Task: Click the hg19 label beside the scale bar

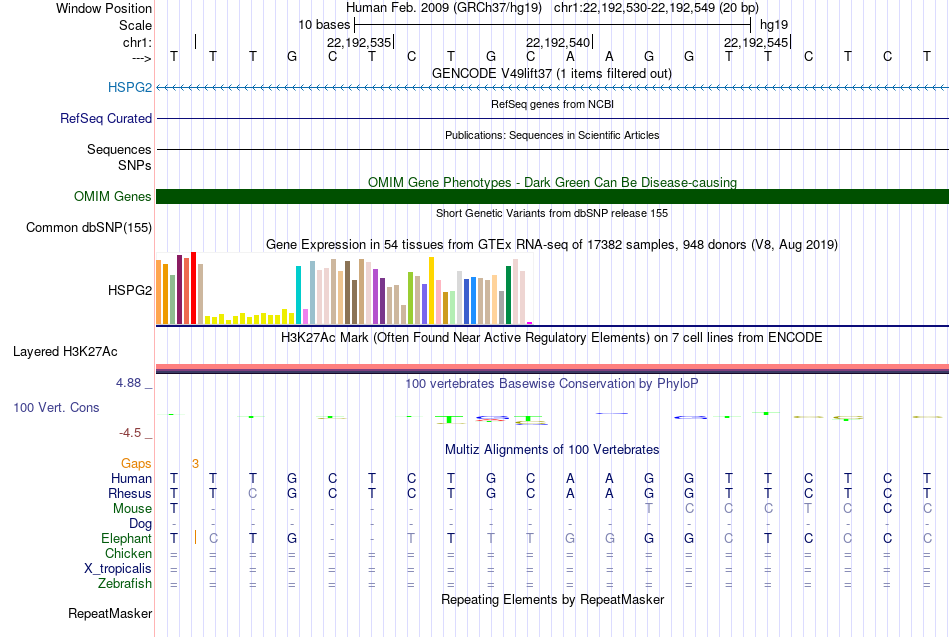Action: pos(774,25)
